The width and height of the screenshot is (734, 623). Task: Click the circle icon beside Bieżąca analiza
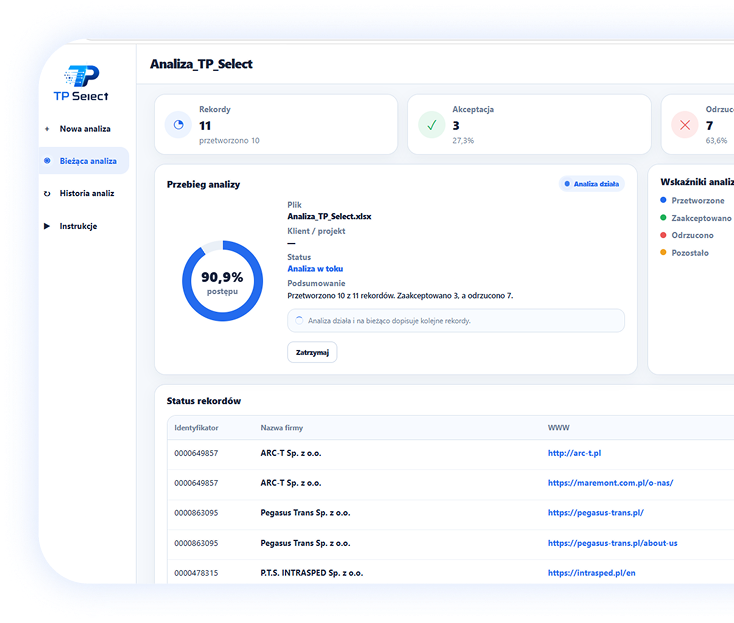click(47, 161)
